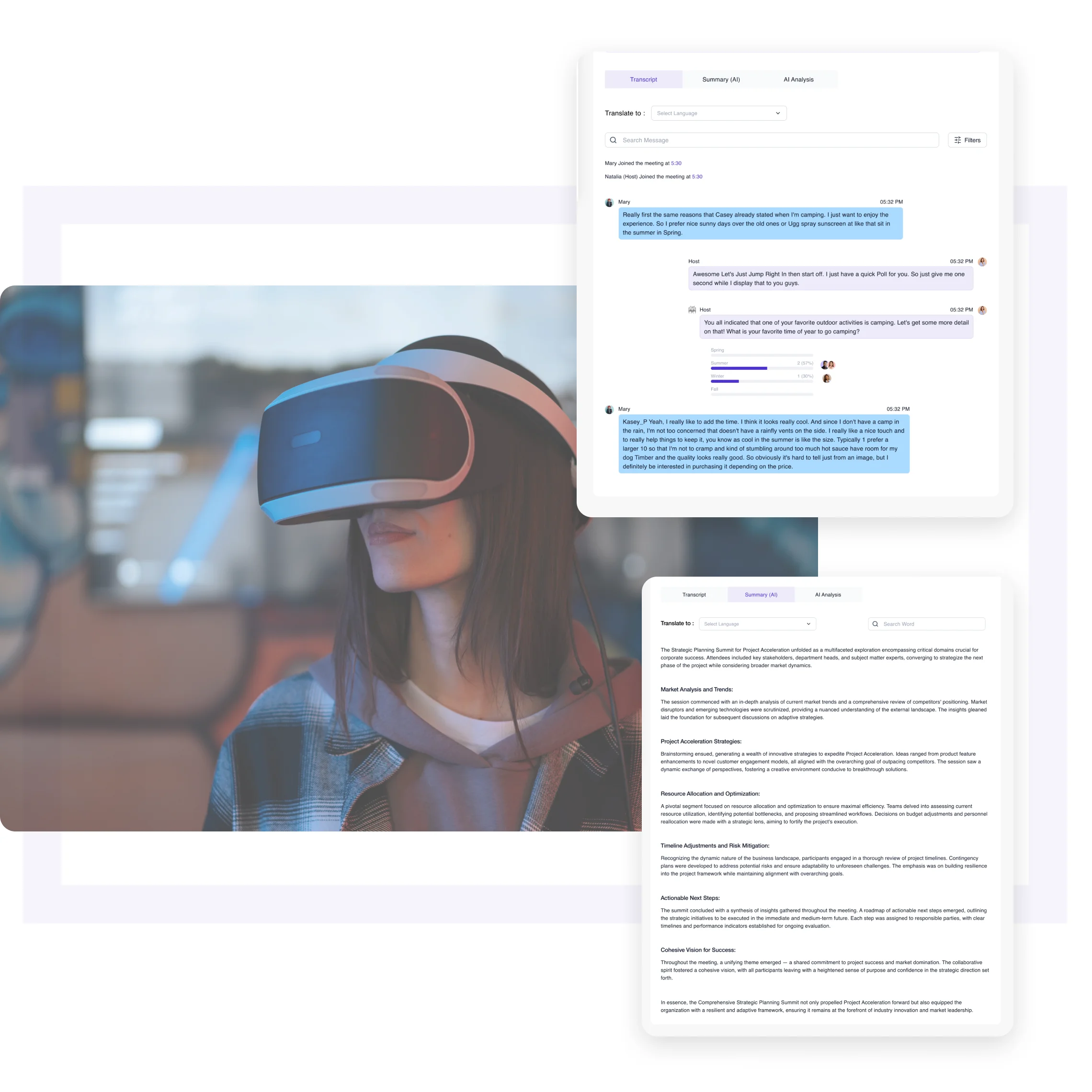Click the Summer poll progress bar
This screenshot has height=1092, width=1092.
739,368
